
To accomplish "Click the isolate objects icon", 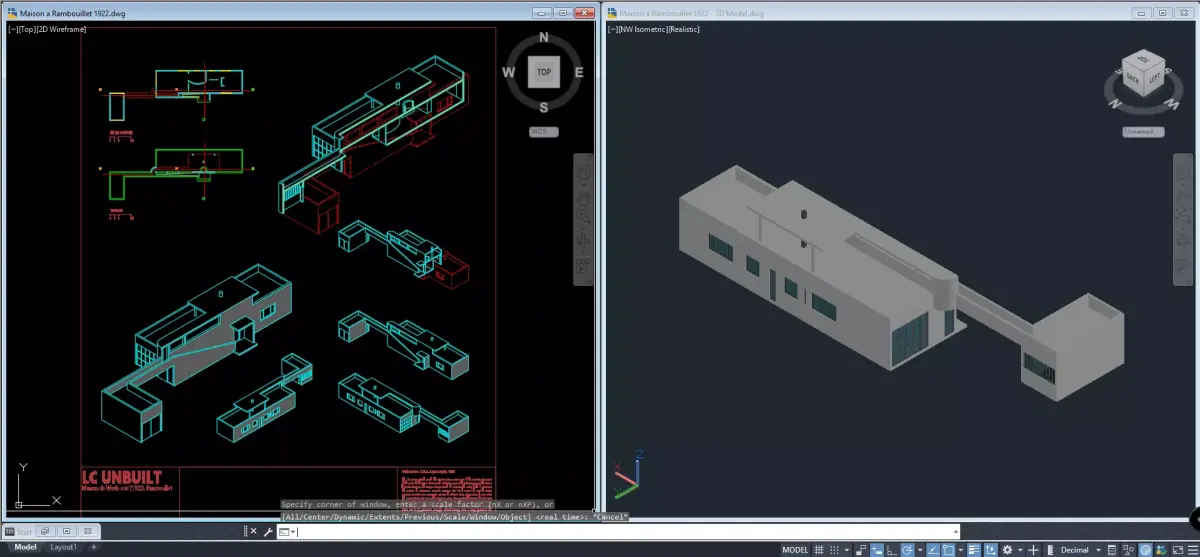I will click(x=1128, y=549).
